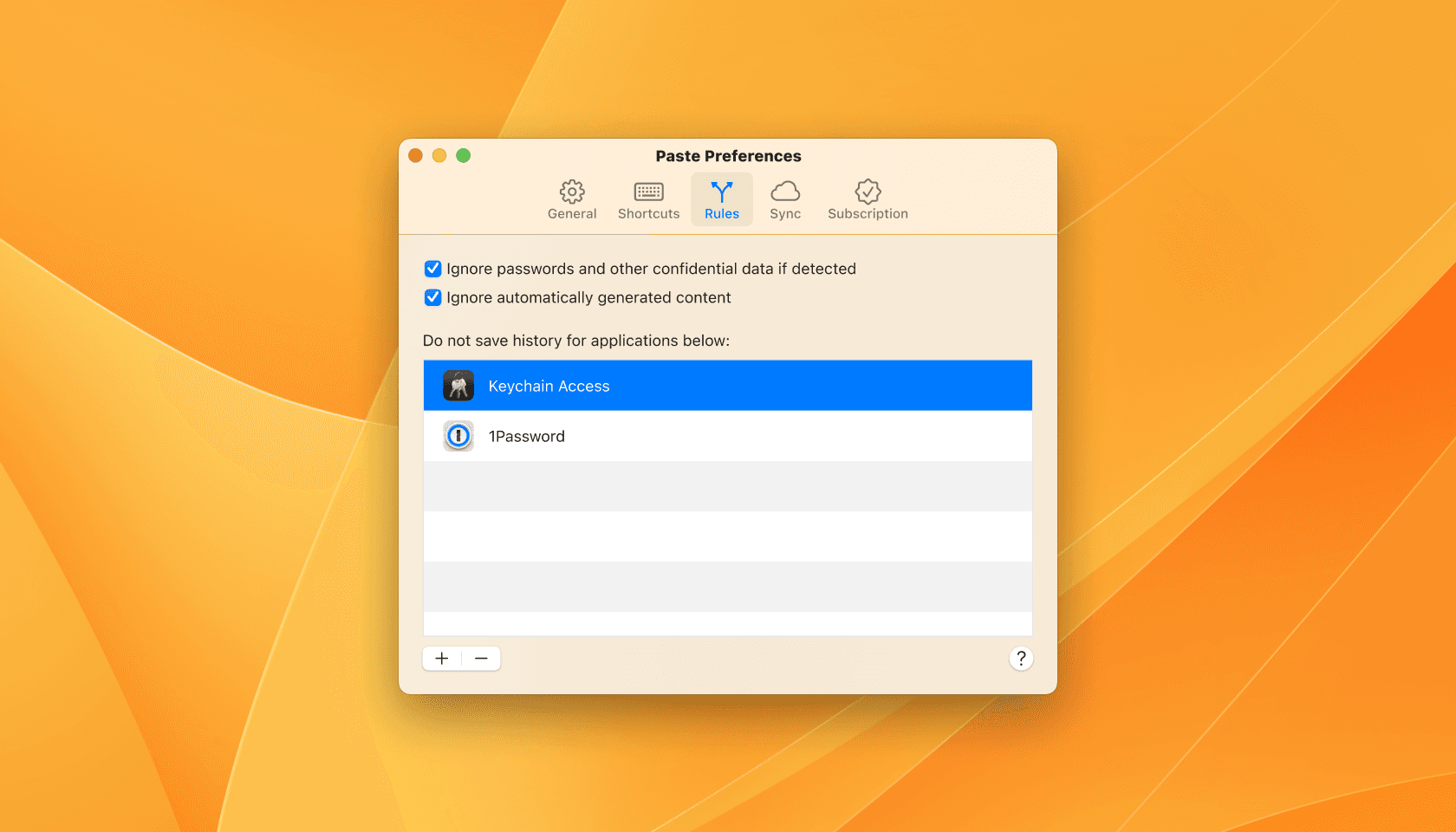Image resolution: width=1456 pixels, height=832 pixels.
Task: Click the 1Password app icon
Action: pos(458,436)
